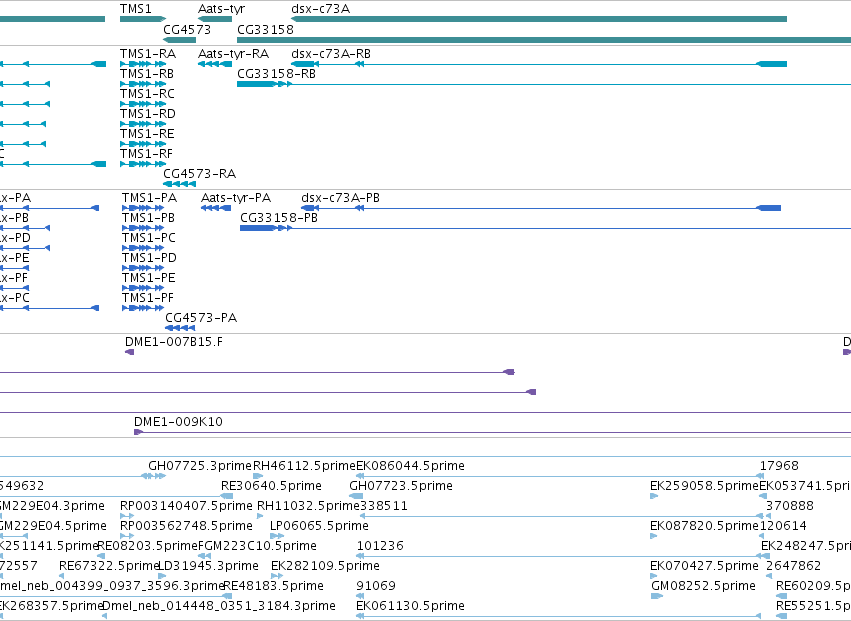This screenshot has width=851, height=621.
Task: Select protein TMS1-PD
Action: (149, 258)
